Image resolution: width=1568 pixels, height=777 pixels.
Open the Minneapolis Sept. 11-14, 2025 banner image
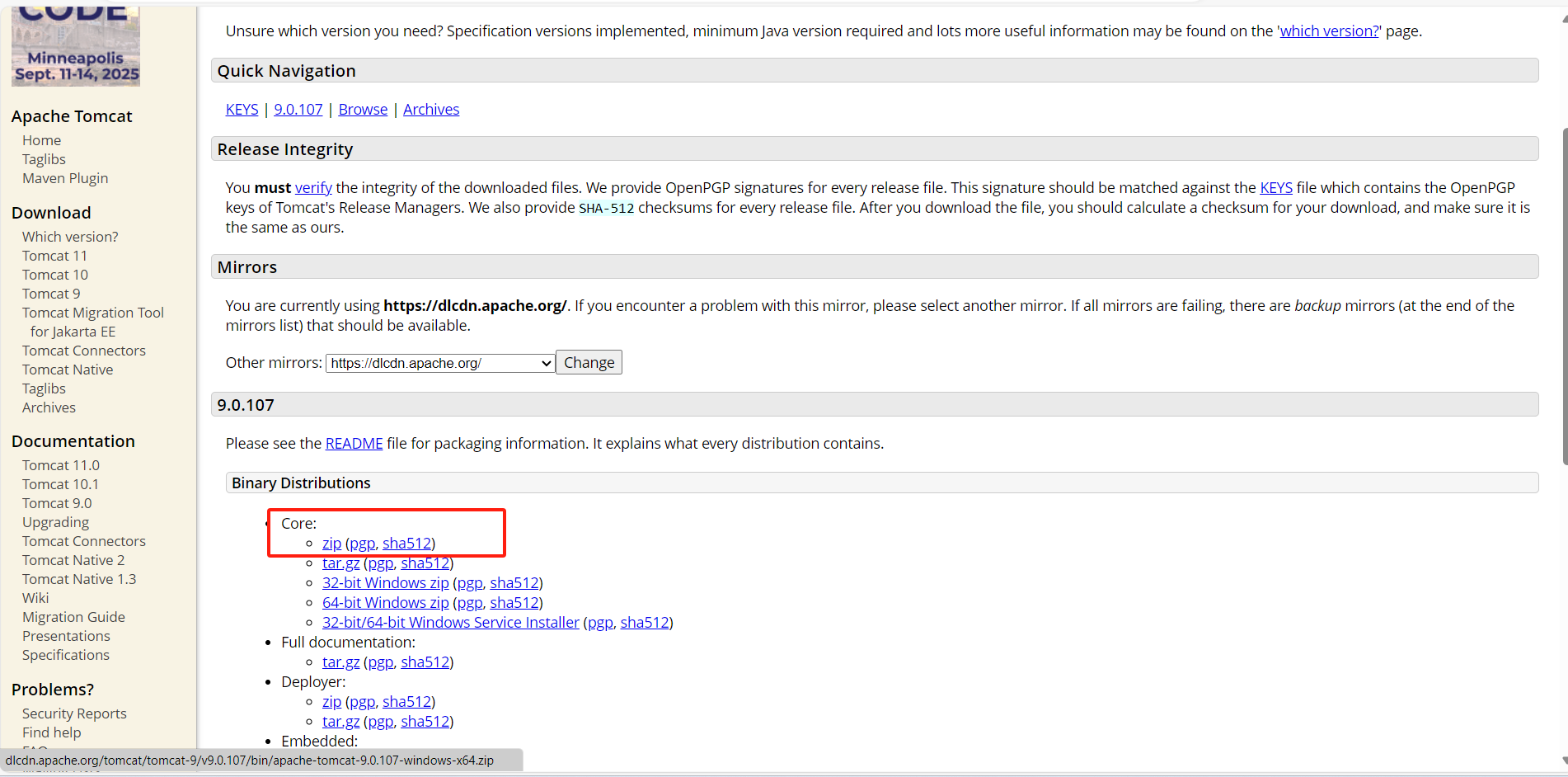(x=76, y=46)
